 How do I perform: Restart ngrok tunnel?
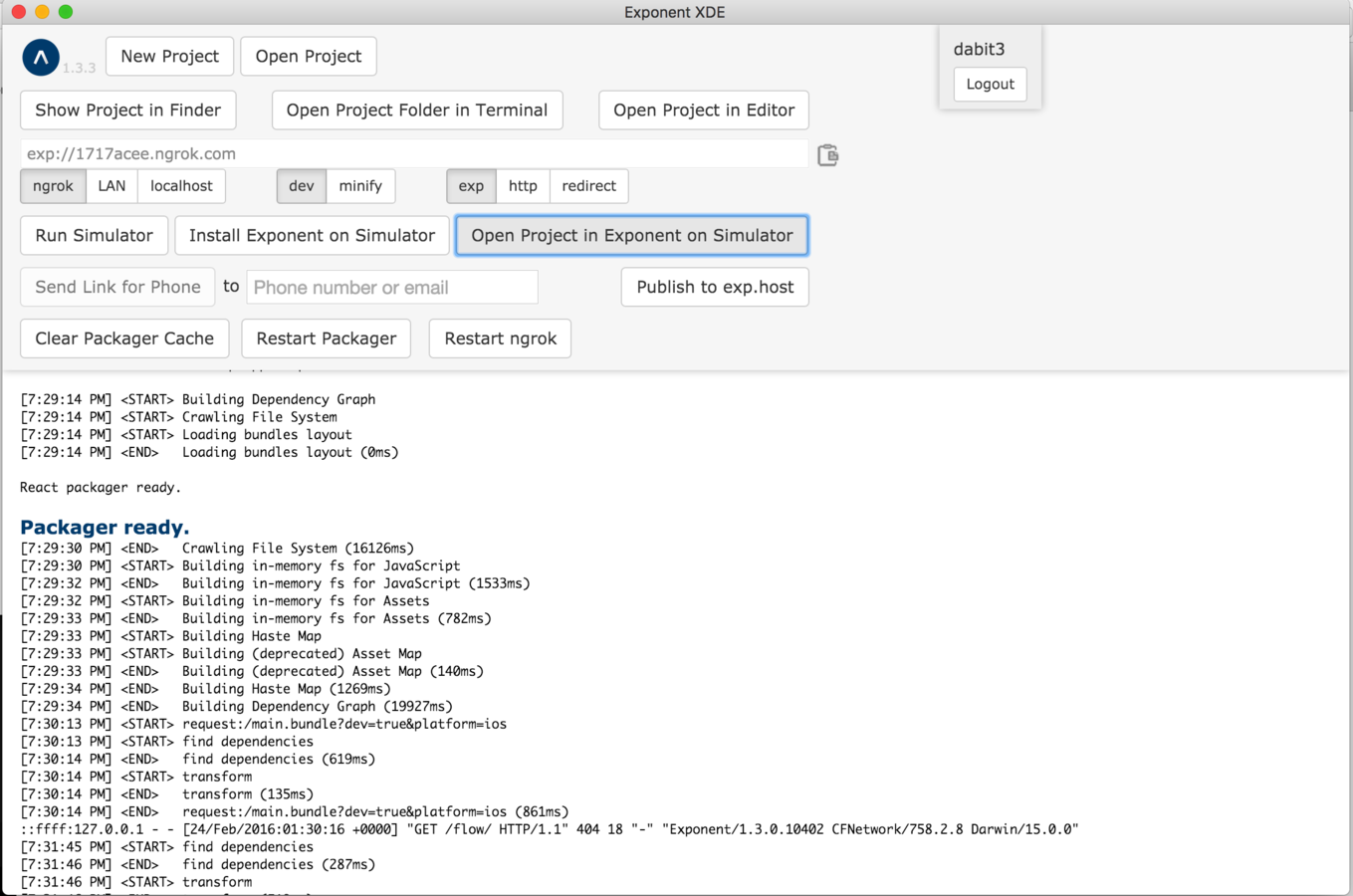click(501, 338)
